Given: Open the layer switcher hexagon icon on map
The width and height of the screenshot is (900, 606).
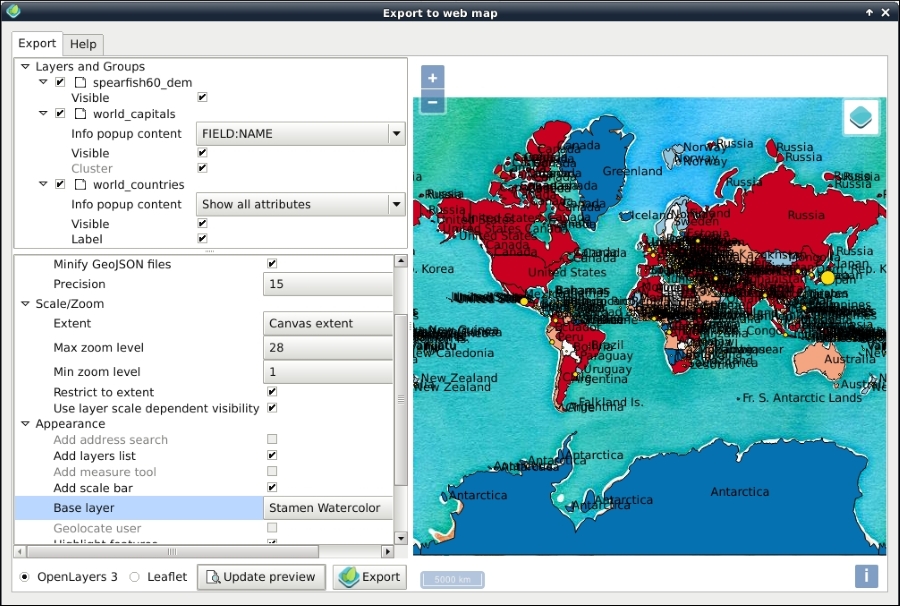Looking at the screenshot, I should point(860,117).
